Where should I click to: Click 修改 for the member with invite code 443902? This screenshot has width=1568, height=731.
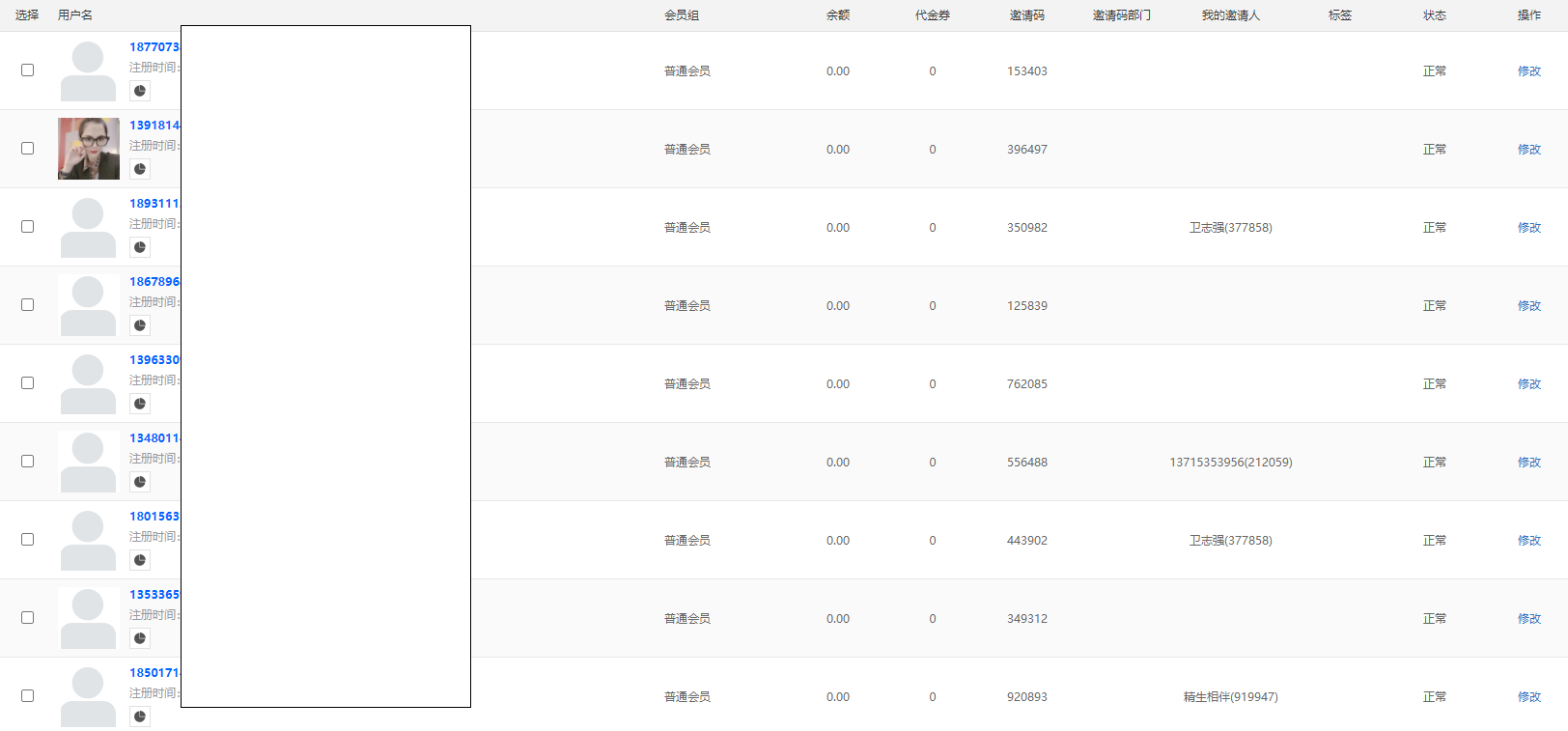(x=1529, y=541)
